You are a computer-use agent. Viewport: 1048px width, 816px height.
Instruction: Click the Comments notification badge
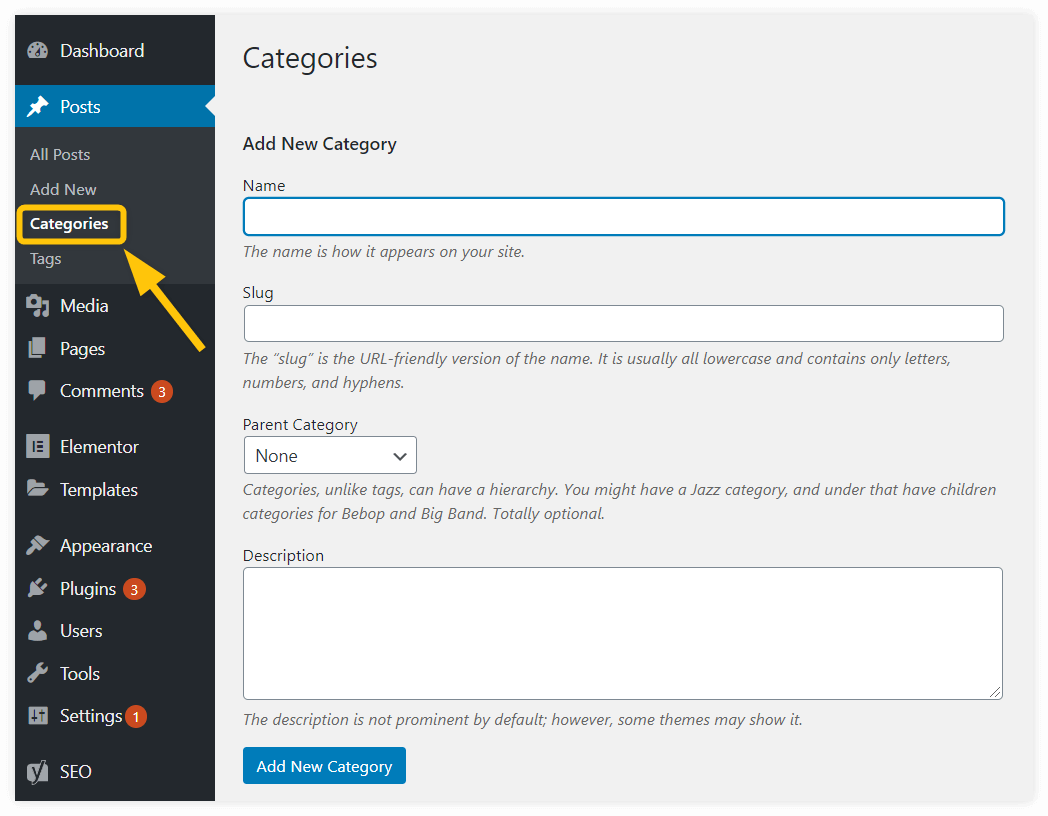point(161,390)
